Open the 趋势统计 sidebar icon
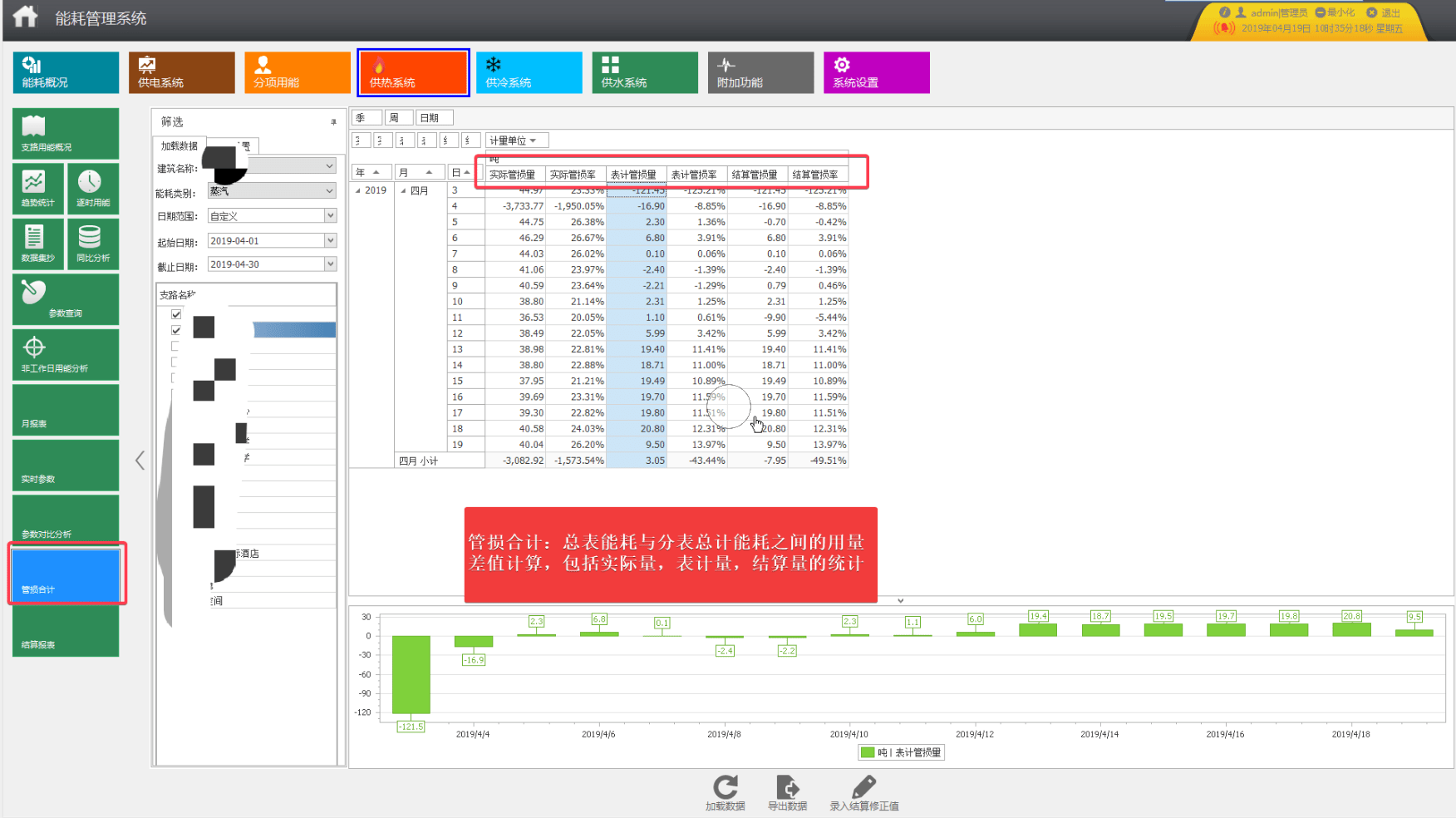The height and width of the screenshot is (818, 1456). click(37, 187)
